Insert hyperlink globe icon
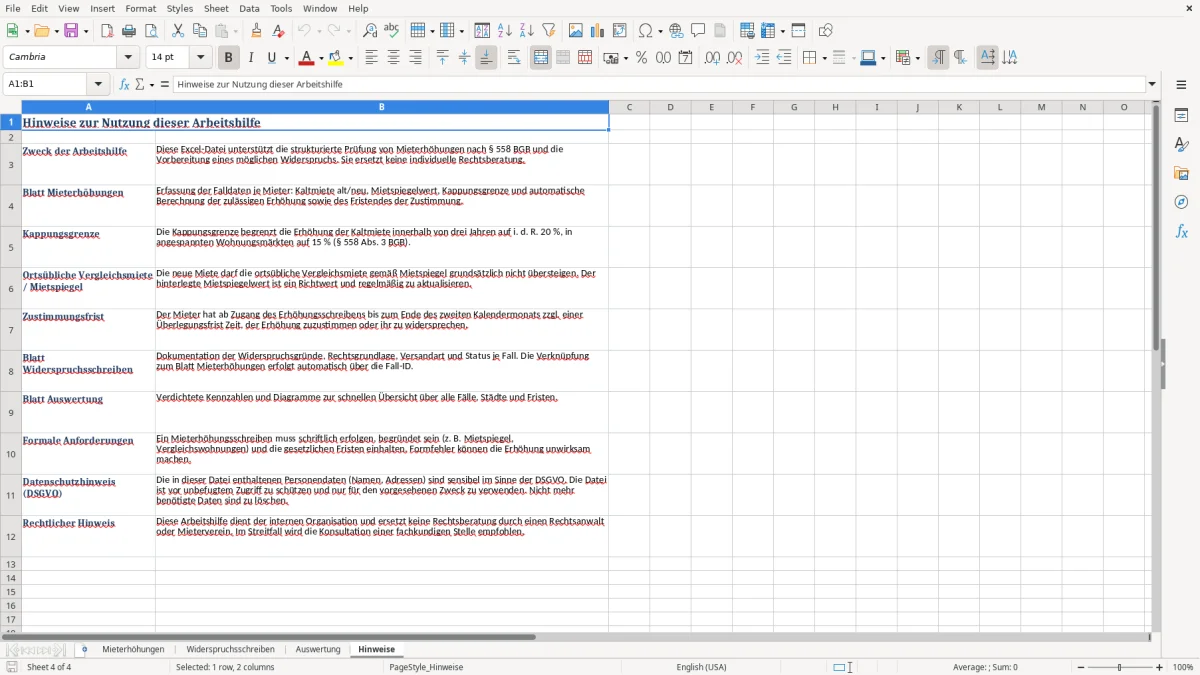Viewport: 1200px width, 675px height. [x=676, y=31]
